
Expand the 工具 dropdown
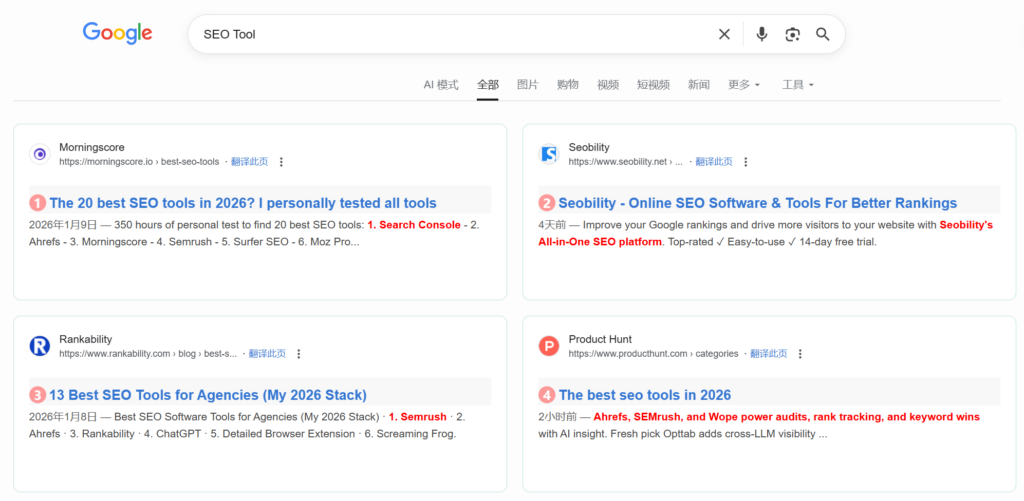click(x=797, y=85)
